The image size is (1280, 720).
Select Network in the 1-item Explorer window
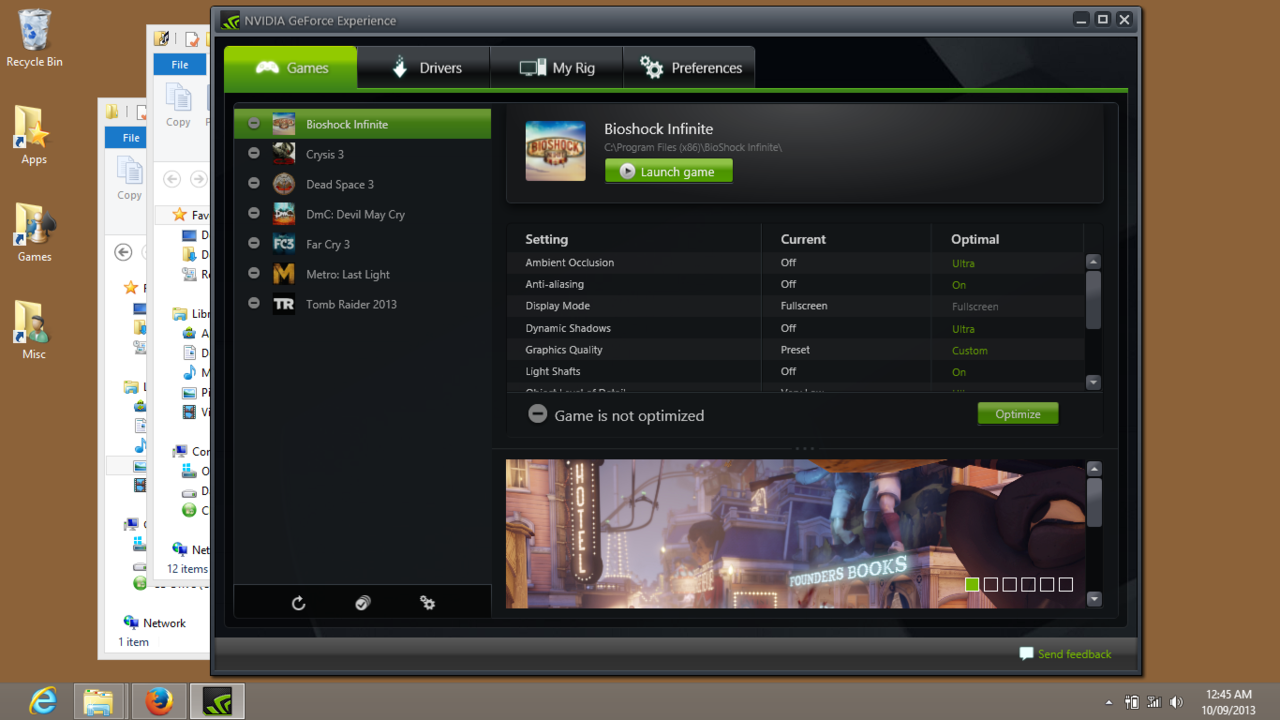[164, 622]
